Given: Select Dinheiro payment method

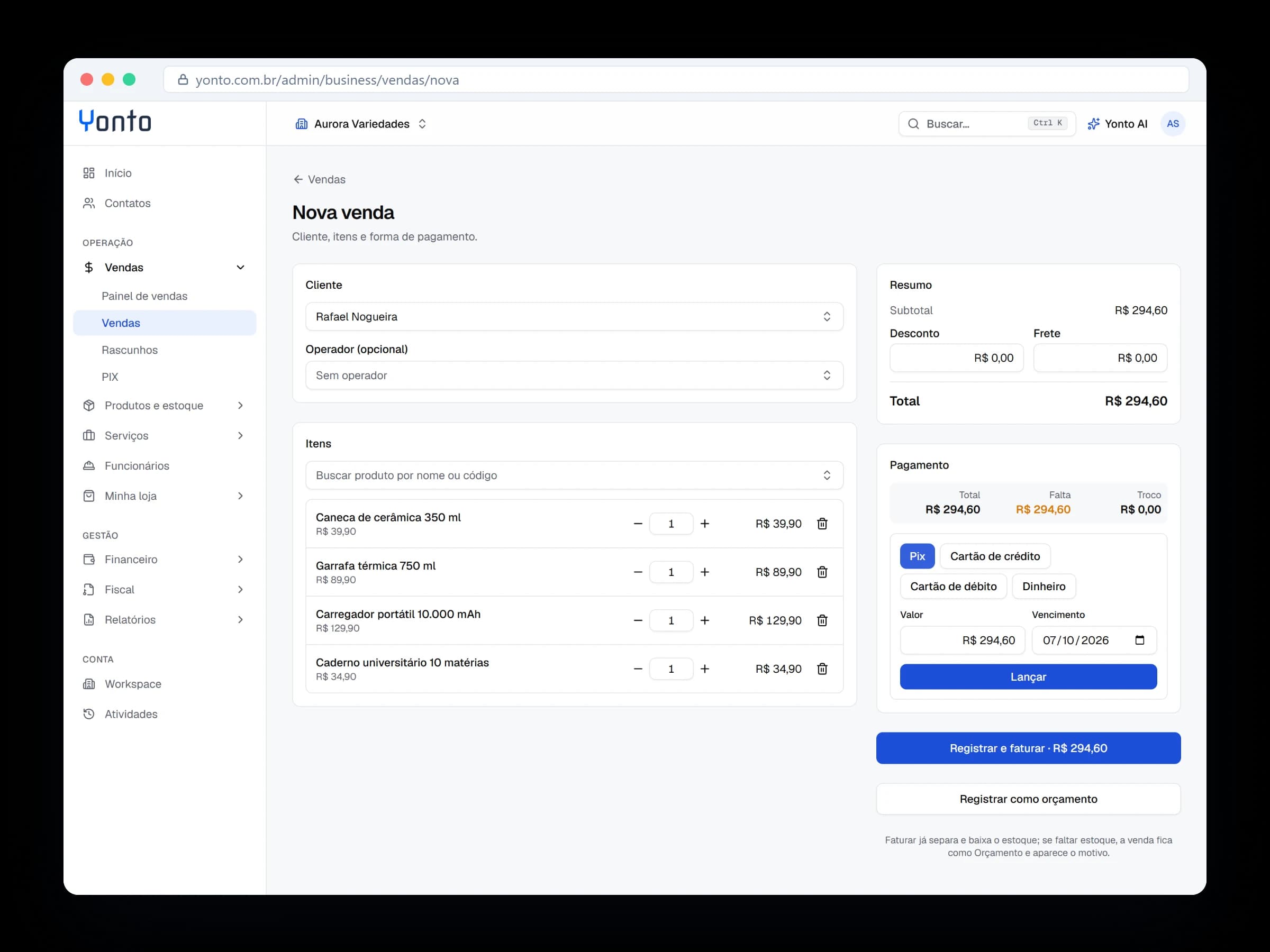Looking at the screenshot, I should tap(1043, 587).
